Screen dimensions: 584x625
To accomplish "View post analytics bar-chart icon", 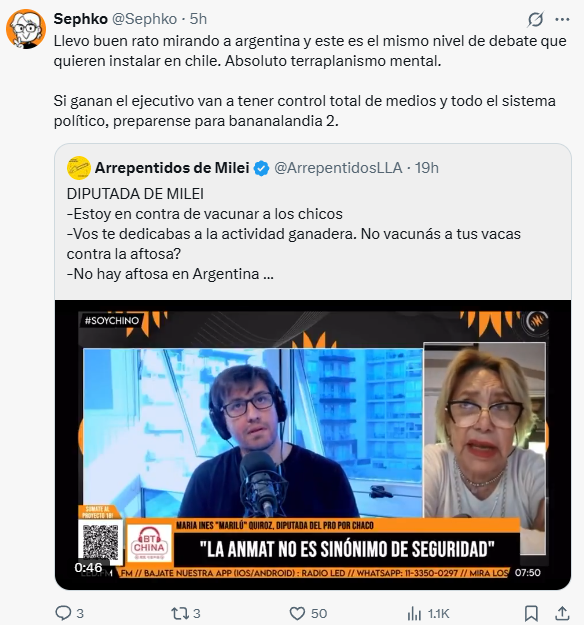I will click(414, 613).
